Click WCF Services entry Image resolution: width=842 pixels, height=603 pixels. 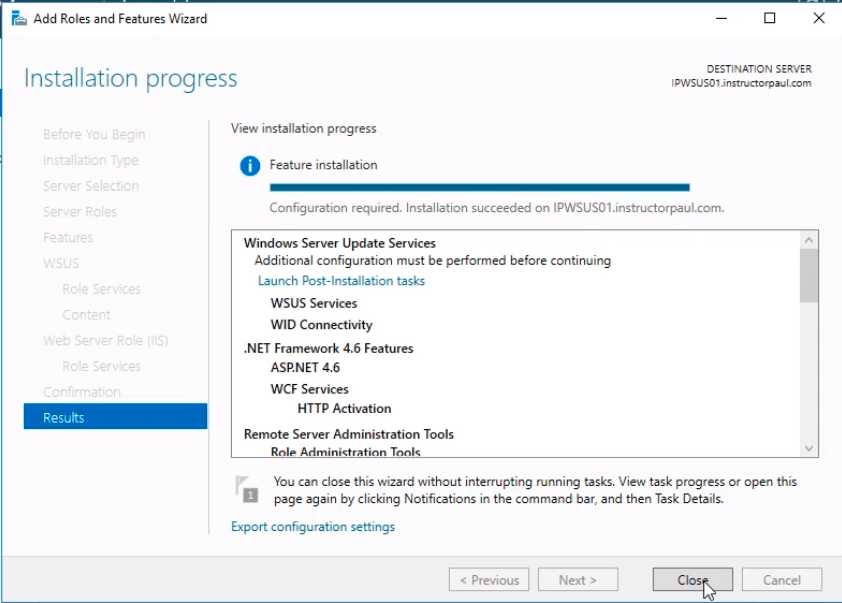[309, 389]
